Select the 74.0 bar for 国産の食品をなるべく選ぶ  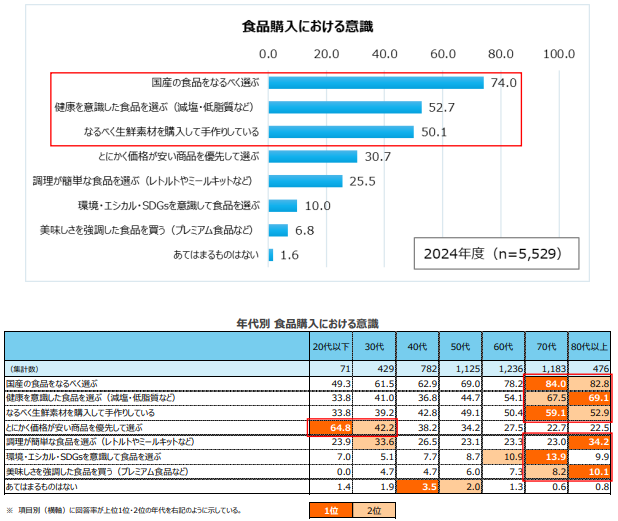(x=375, y=83)
